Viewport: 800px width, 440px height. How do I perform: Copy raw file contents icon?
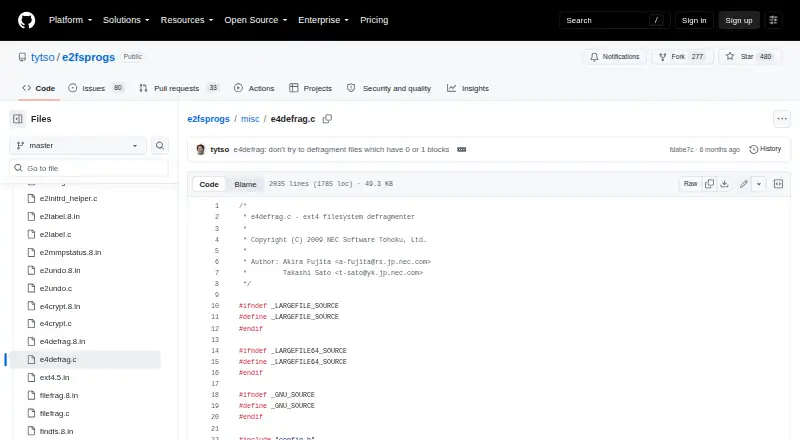click(709, 184)
